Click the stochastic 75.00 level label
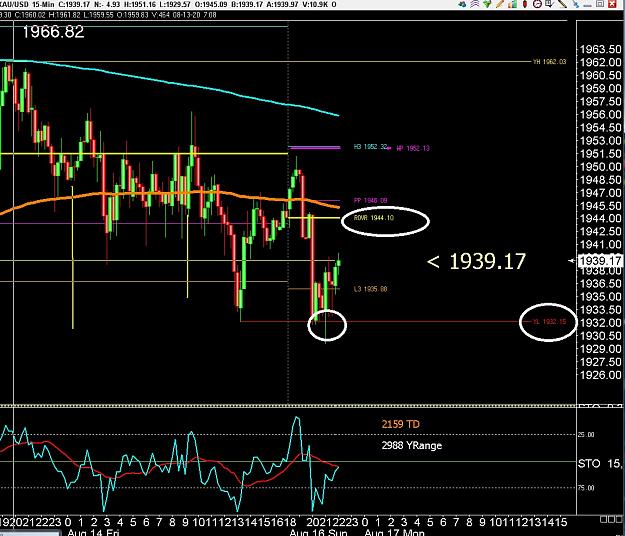625x536 pixels. pyautogui.click(x=586, y=488)
